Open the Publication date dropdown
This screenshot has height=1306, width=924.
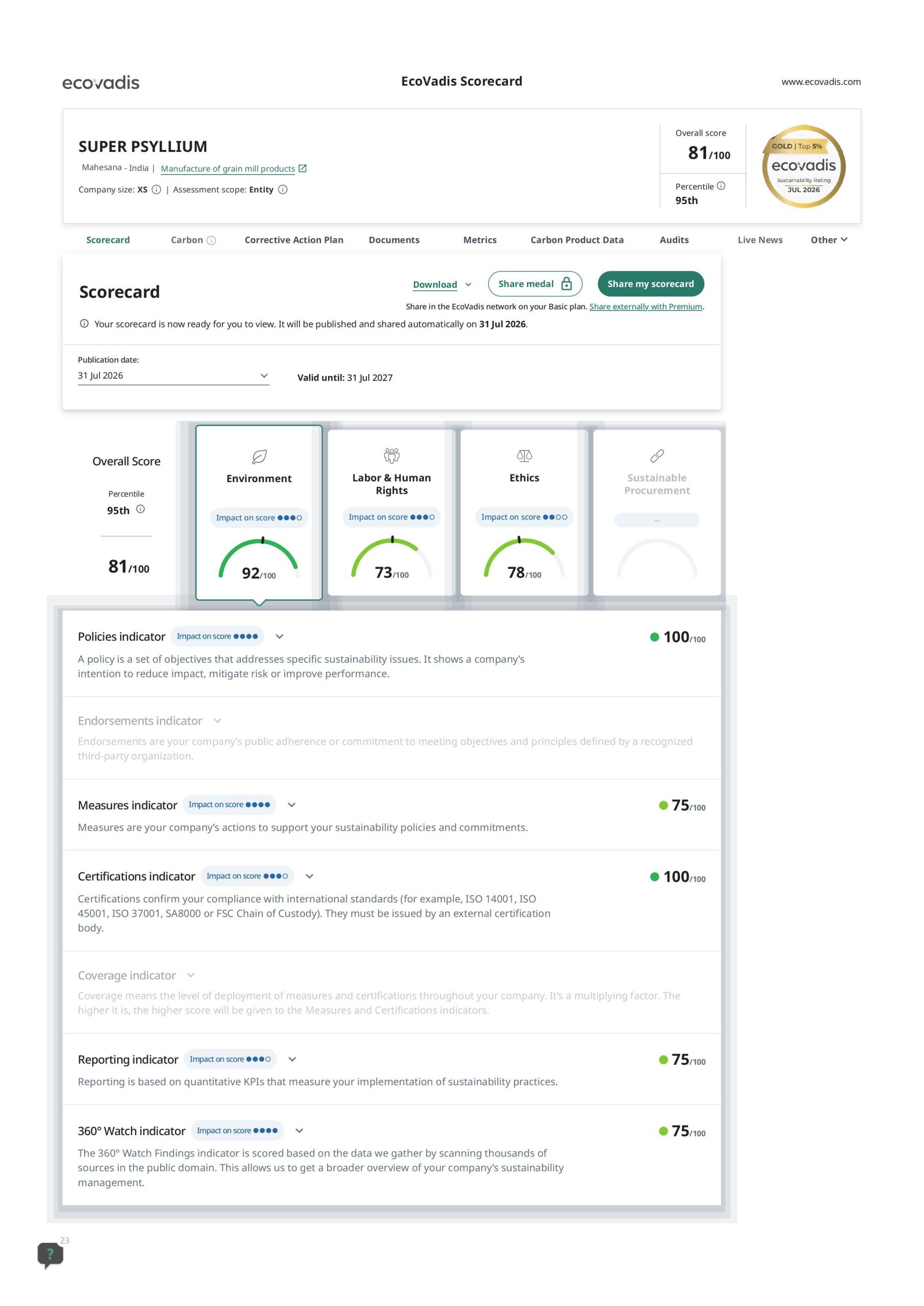point(173,376)
